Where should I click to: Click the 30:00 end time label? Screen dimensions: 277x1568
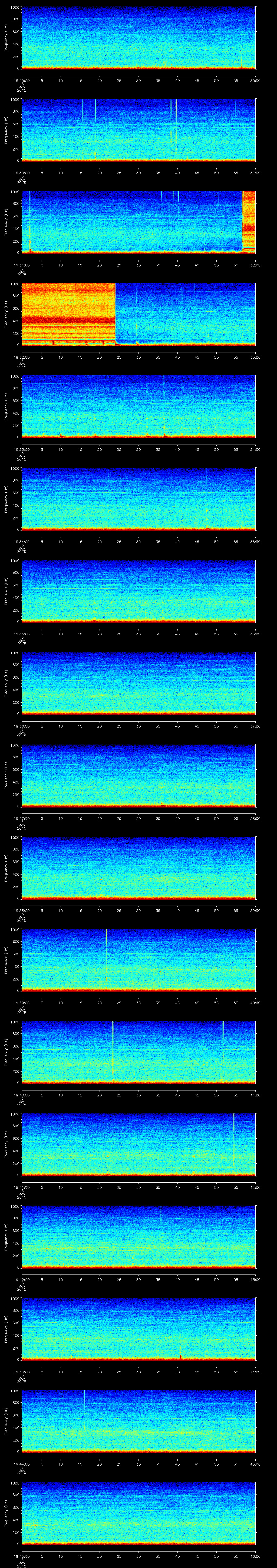point(255,80)
